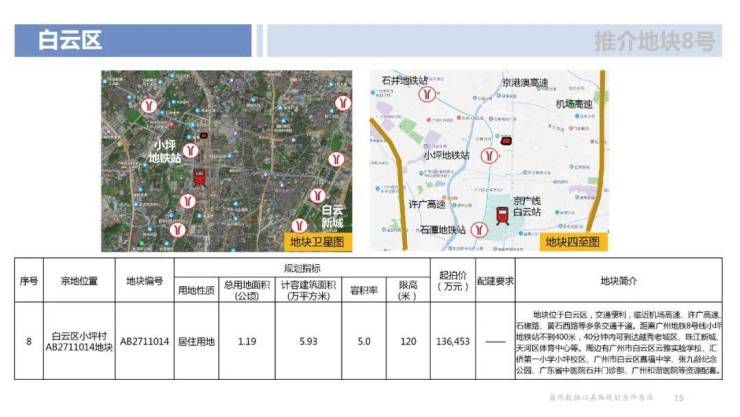Click the 宗地位置 column header
740x417 pixels.
click(79, 281)
